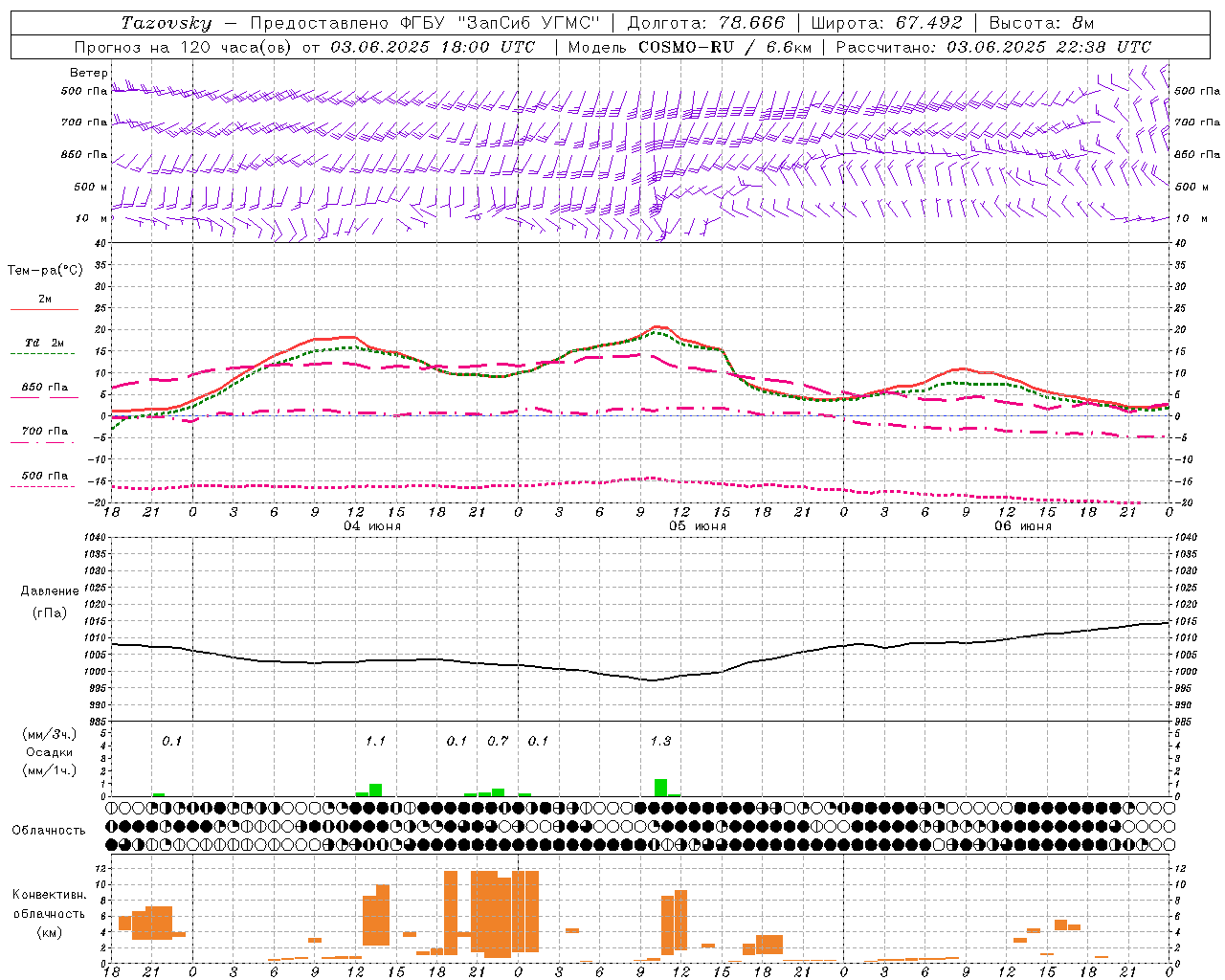Screen dimensions: 1225x980
Task: Click the station name "Tazovsky" in the header
Action: [166, 23]
